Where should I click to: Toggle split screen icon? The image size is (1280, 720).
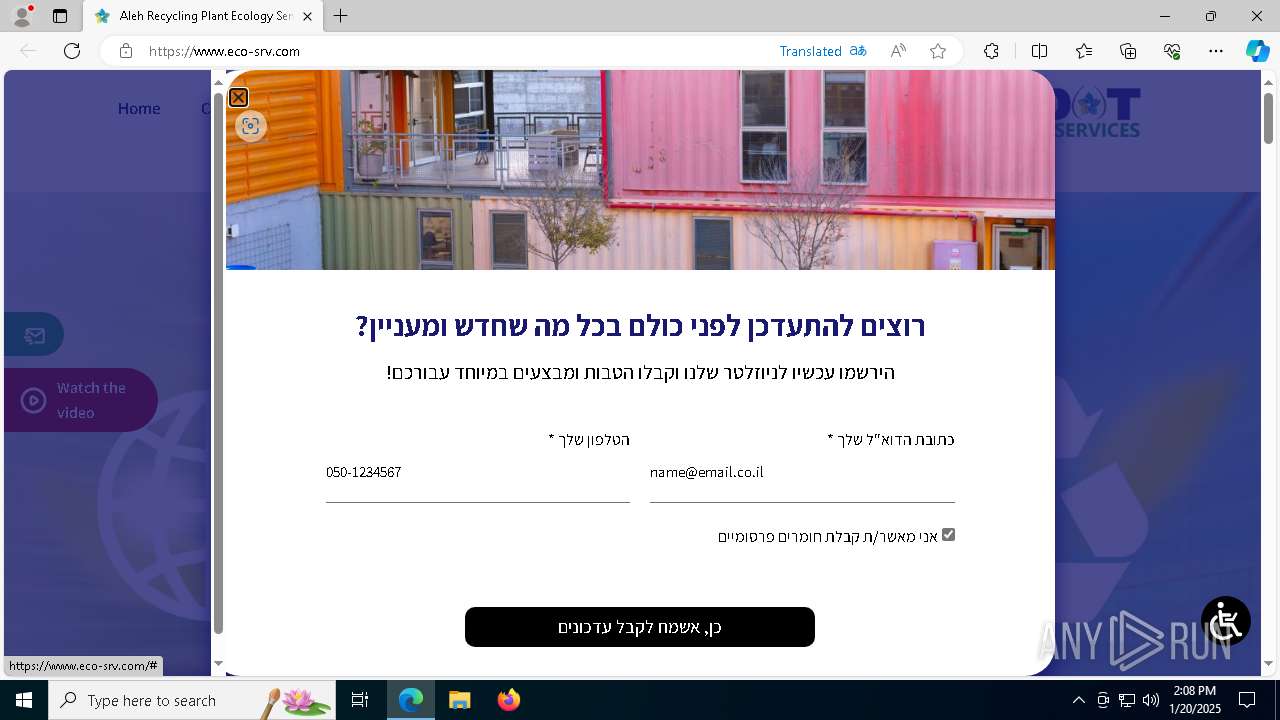(1039, 51)
